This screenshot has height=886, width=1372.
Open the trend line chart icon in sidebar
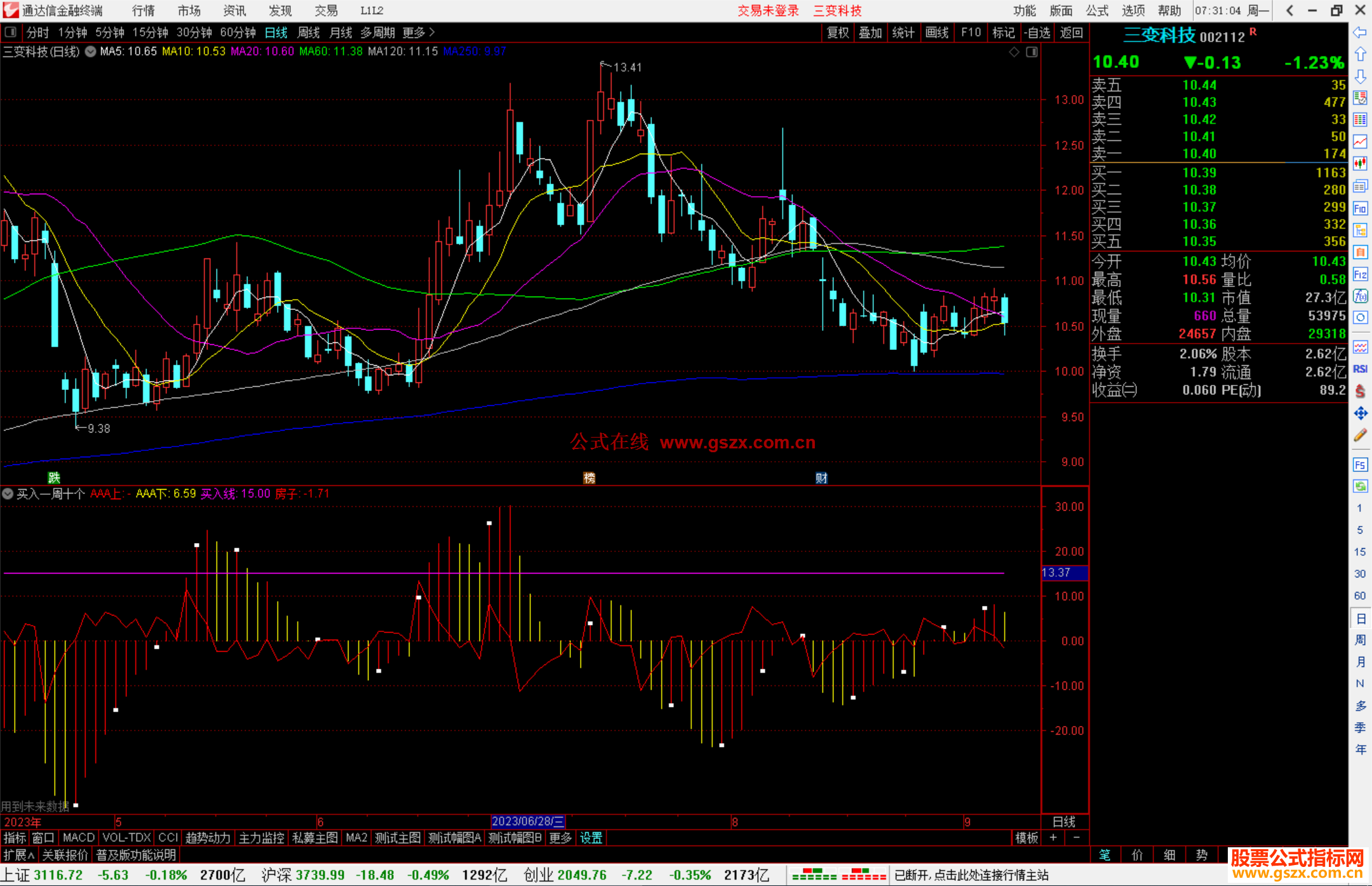point(1360,142)
